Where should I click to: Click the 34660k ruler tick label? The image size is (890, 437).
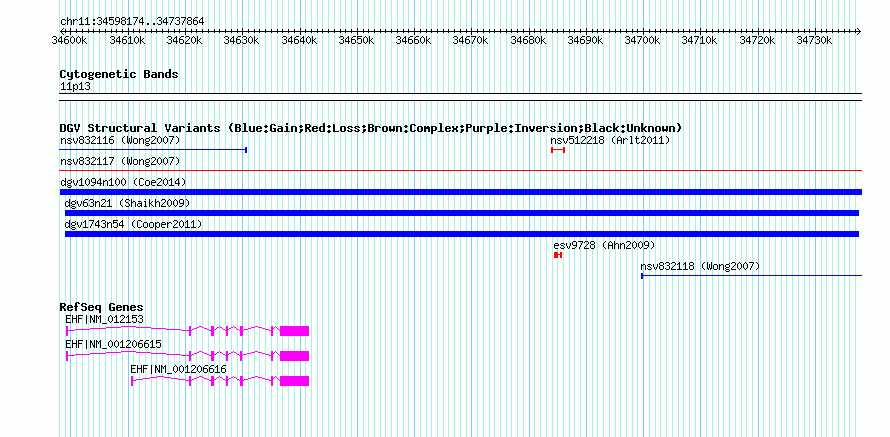coord(414,40)
